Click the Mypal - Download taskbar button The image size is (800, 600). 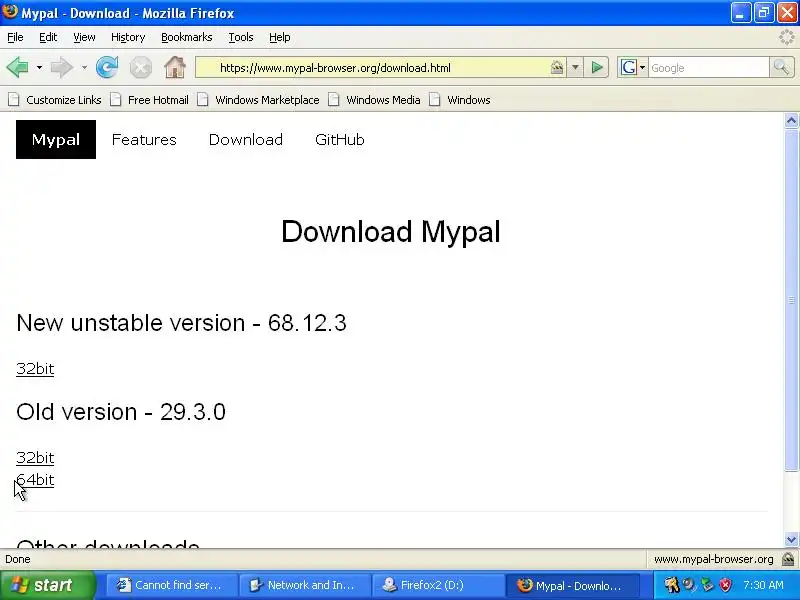[x=571, y=585]
